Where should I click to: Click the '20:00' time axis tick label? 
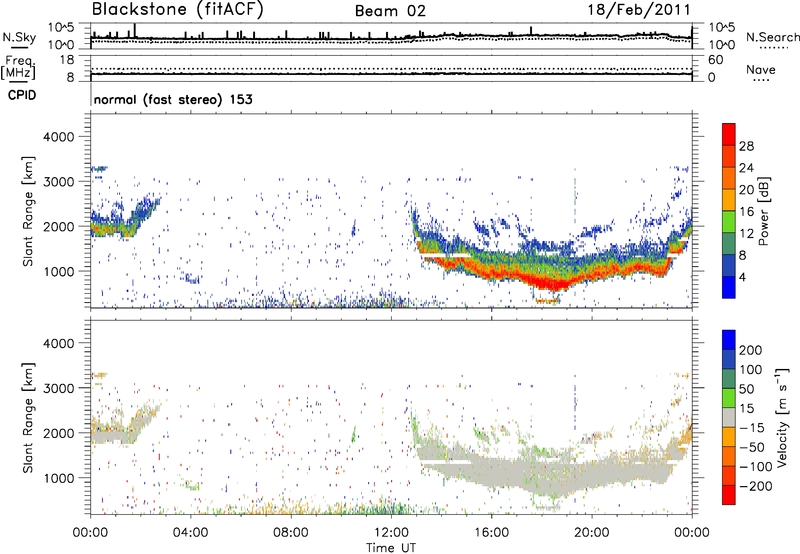591,533
